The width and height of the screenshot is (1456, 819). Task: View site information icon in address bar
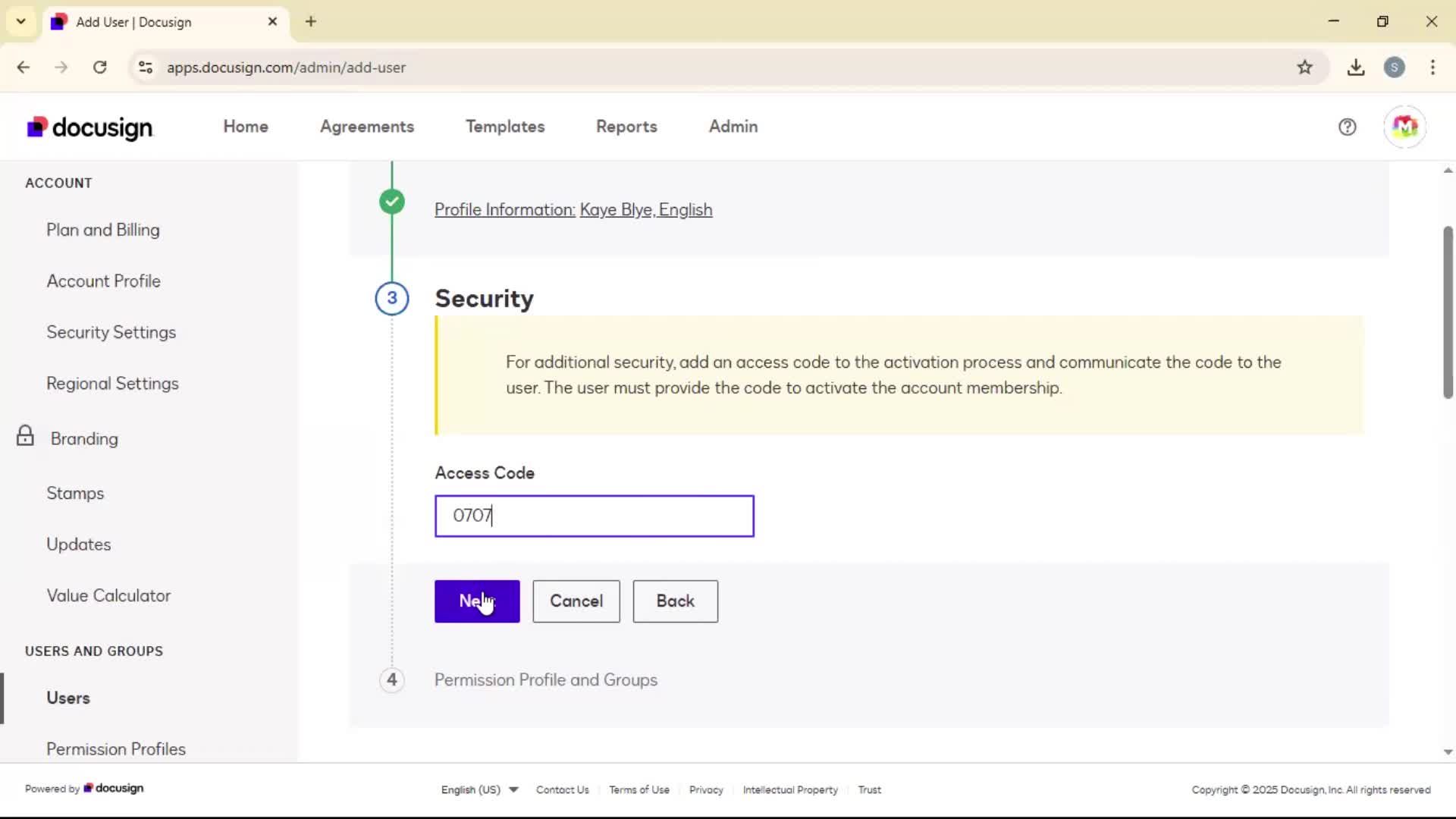pos(146,67)
